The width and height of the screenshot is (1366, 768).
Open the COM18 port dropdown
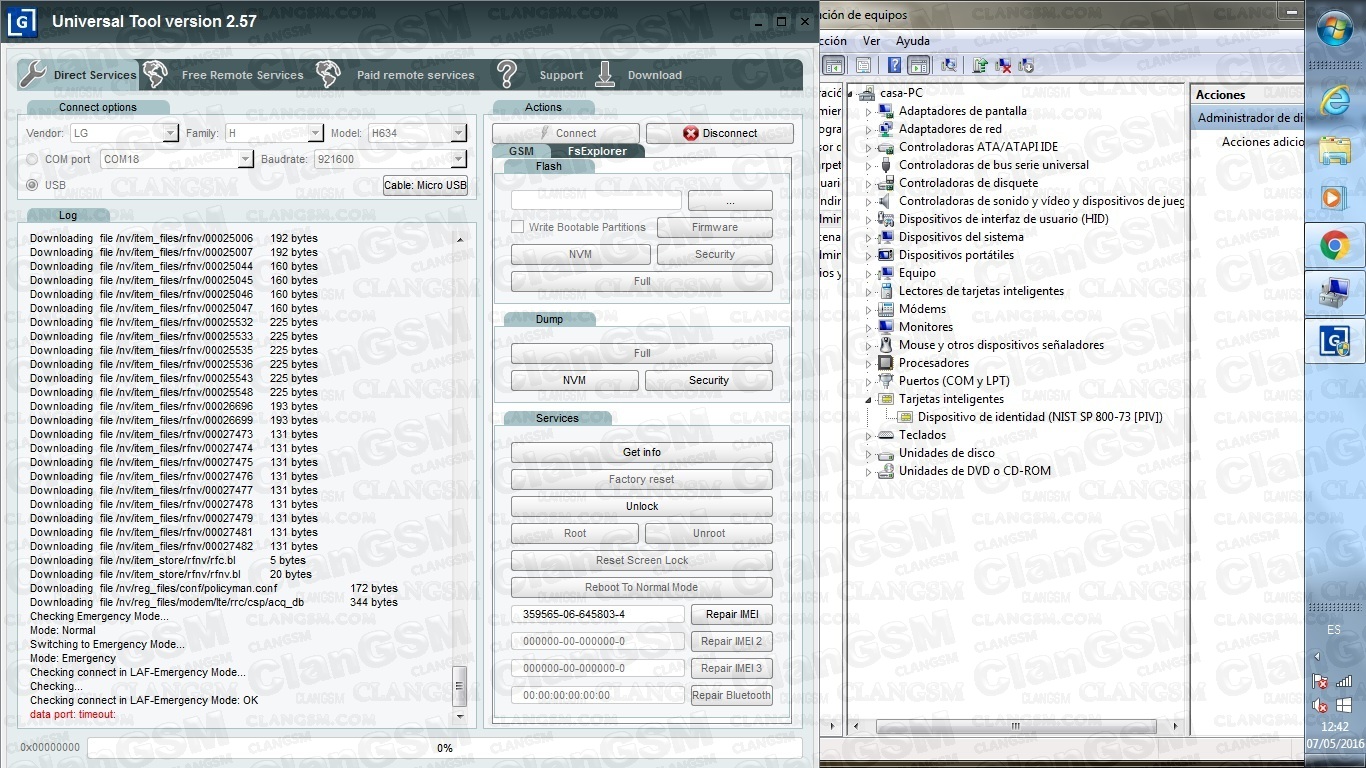[x=177, y=159]
